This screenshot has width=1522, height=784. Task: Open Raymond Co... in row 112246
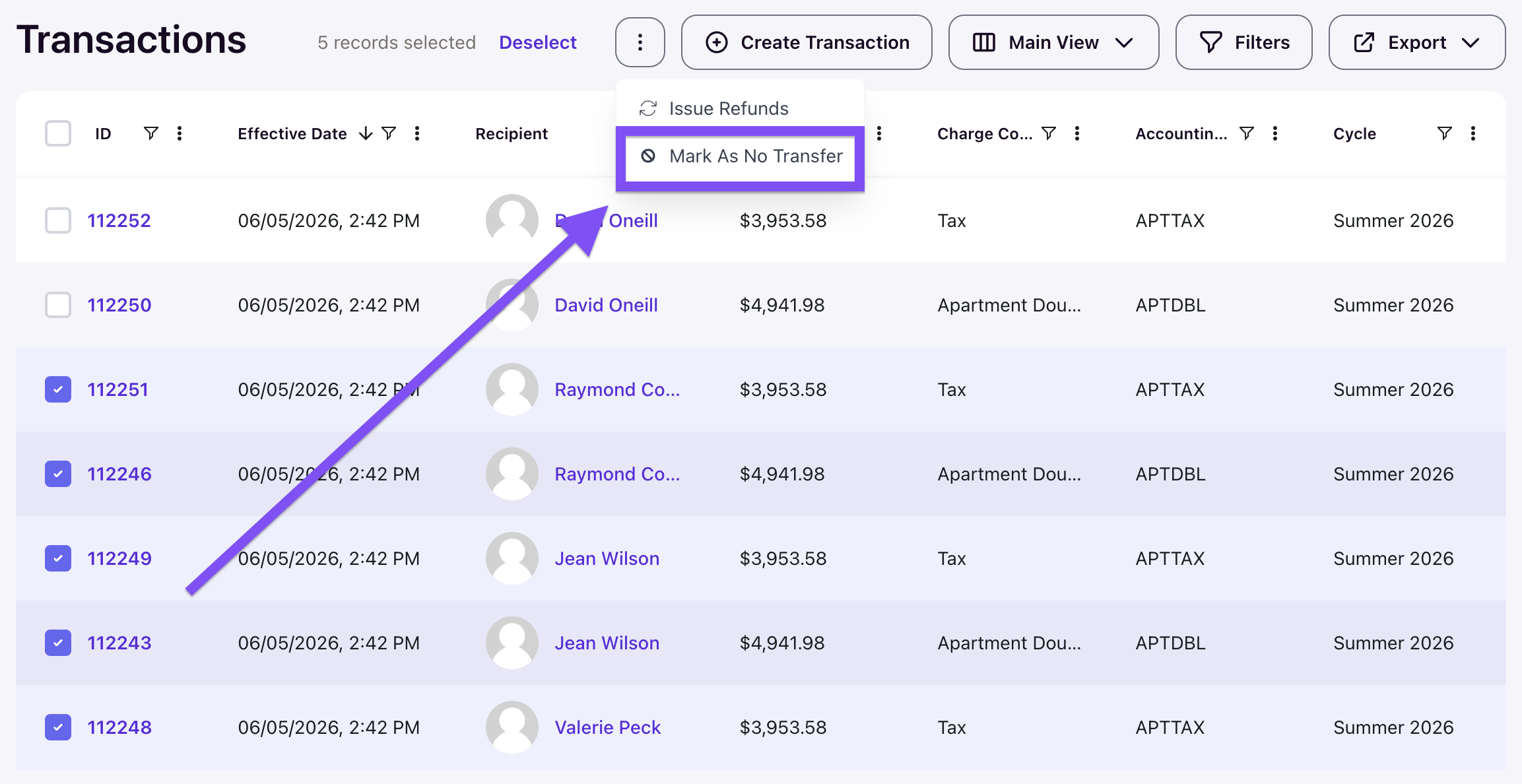(x=617, y=474)
